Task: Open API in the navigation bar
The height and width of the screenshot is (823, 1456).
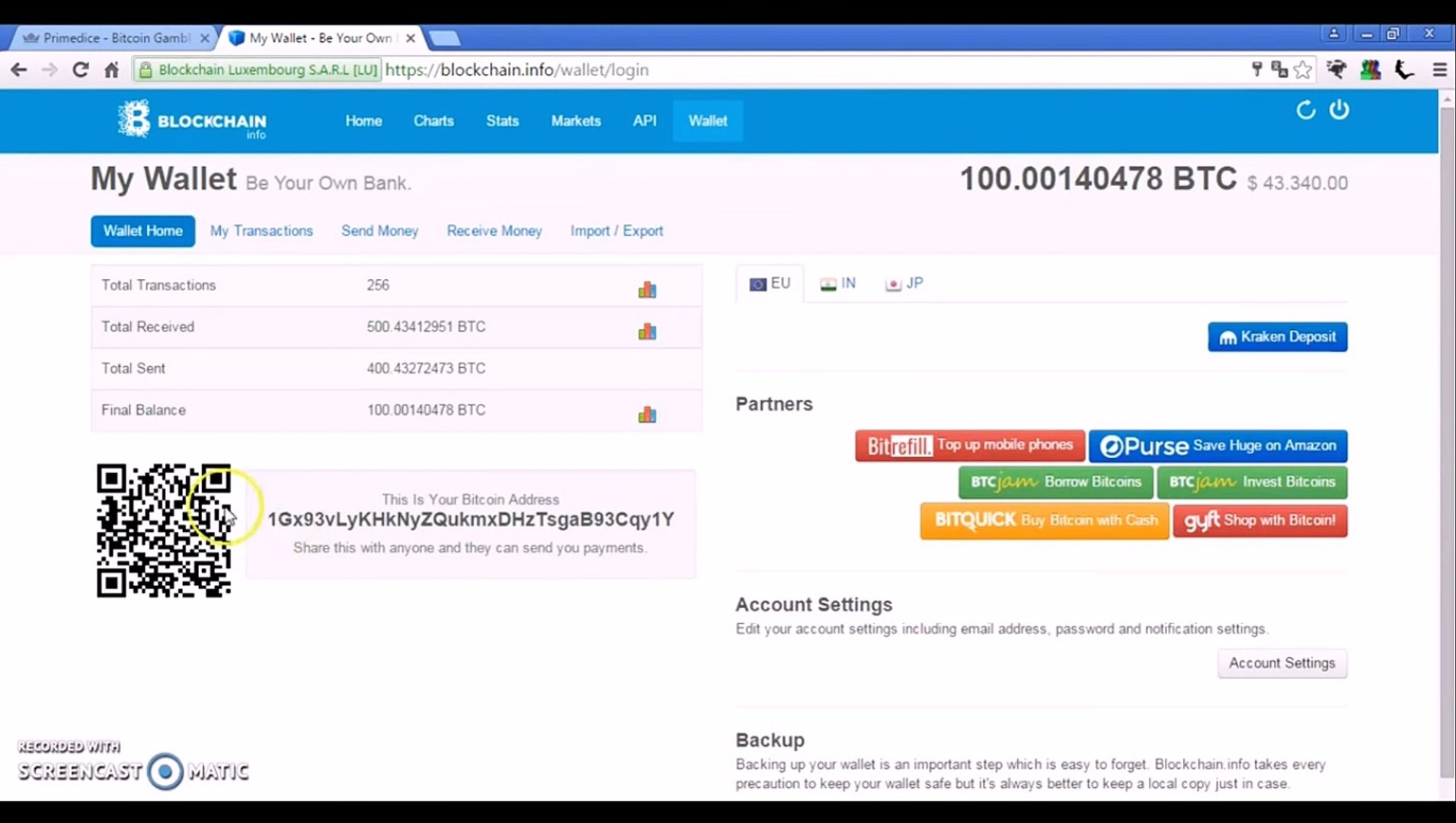Action: [645, 121]
